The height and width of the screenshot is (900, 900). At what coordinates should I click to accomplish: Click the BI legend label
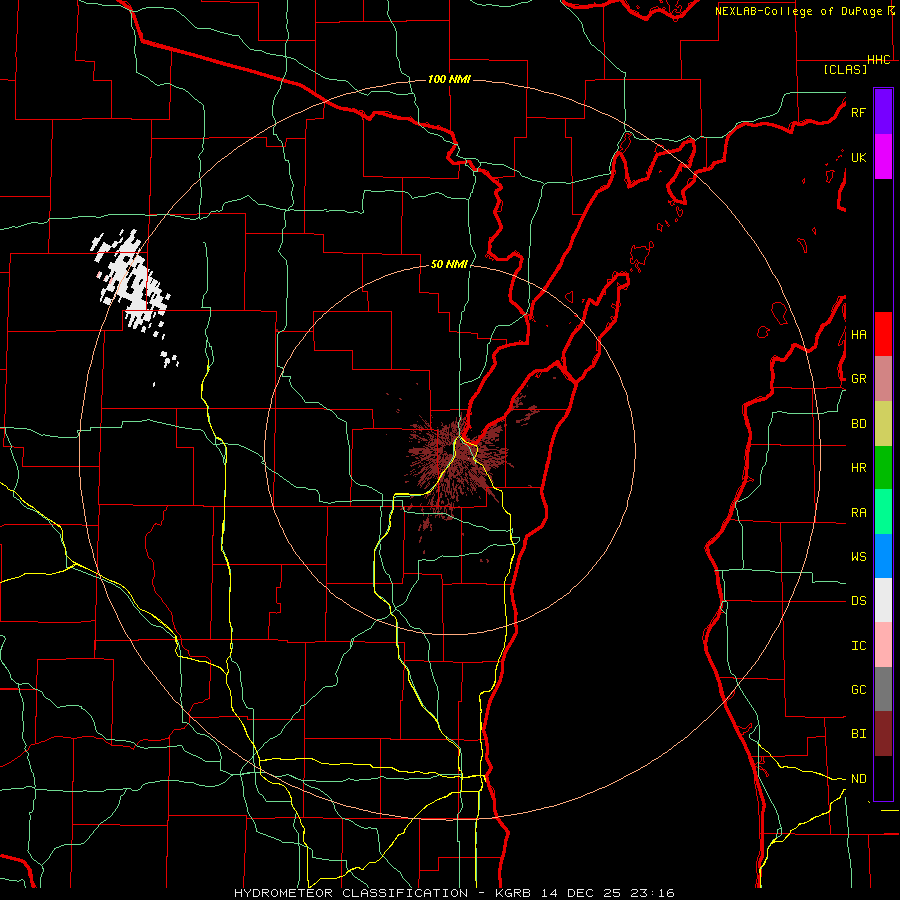pyautogui.click(x=858, y=734)
